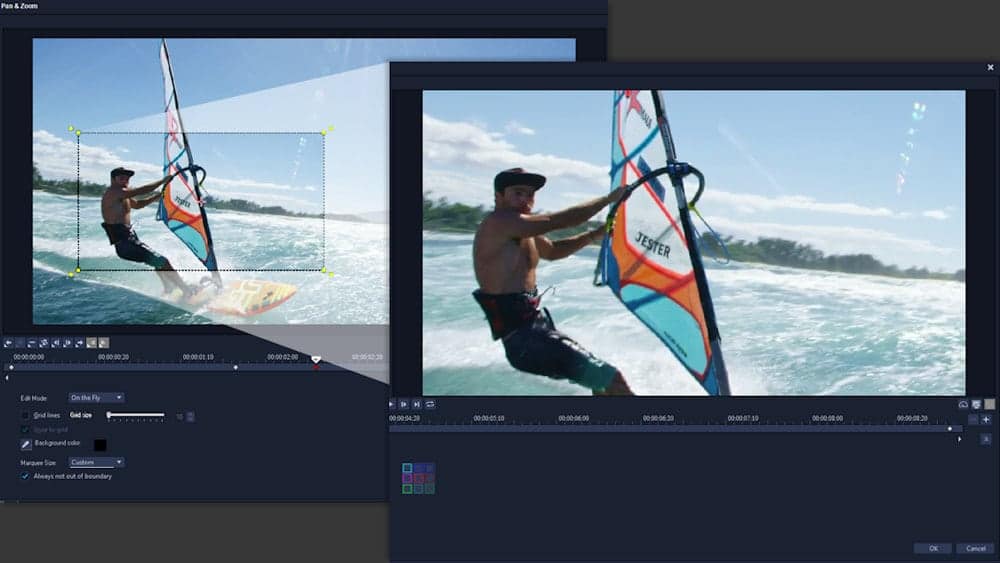The image size is (1000, 563).
Task: Click the Grid size slider track
Action: point(136,414)
